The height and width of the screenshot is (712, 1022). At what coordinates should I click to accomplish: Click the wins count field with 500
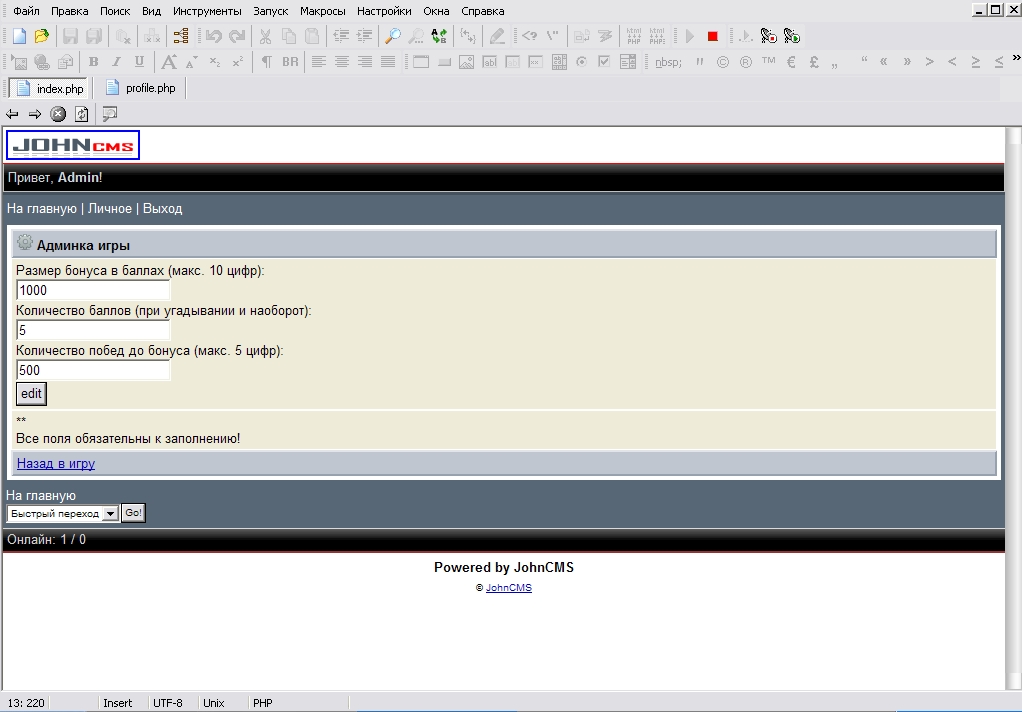pos(93,370)
